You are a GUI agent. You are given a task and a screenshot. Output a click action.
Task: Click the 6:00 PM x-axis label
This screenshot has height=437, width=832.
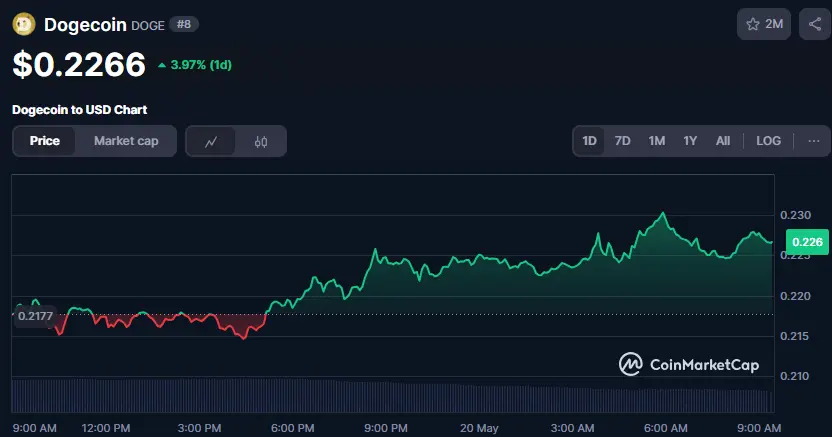click(292, 428)
